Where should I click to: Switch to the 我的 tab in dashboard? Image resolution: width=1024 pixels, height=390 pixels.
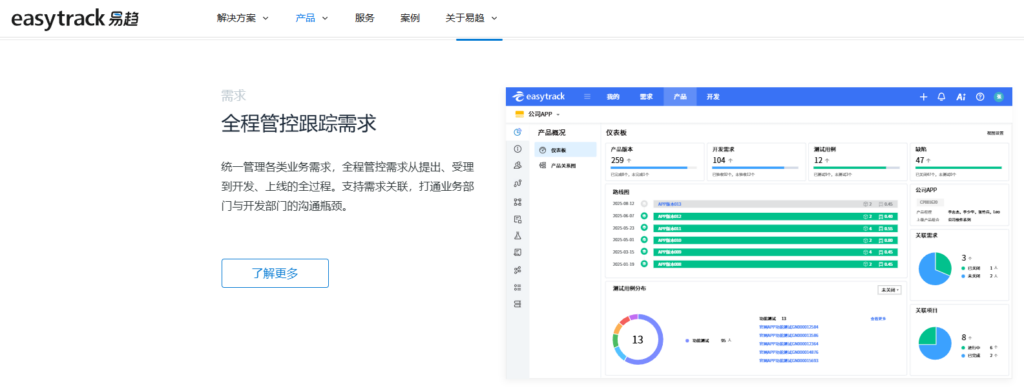click(x=613, y=97)
